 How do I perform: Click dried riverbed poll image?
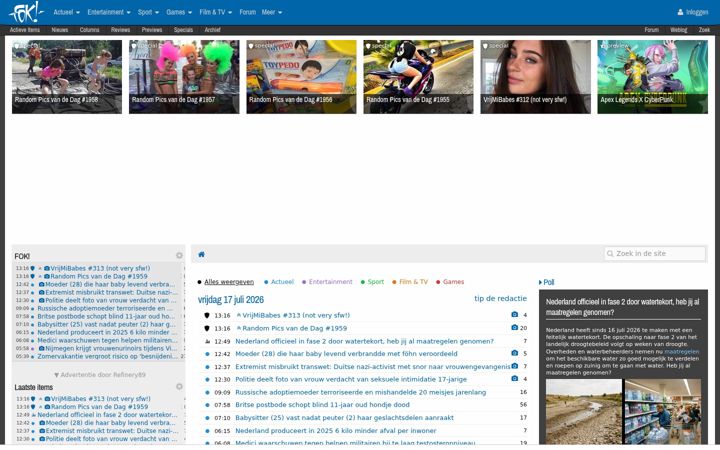coord(584,411)
